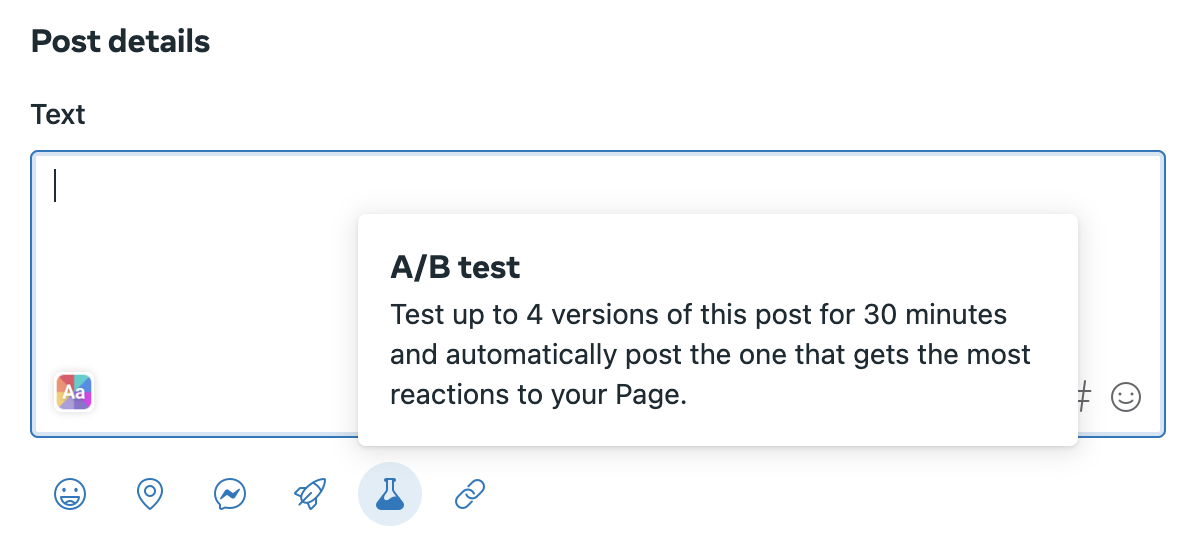Choose the pin-shaped icon in the bottom row

(150, 495)
